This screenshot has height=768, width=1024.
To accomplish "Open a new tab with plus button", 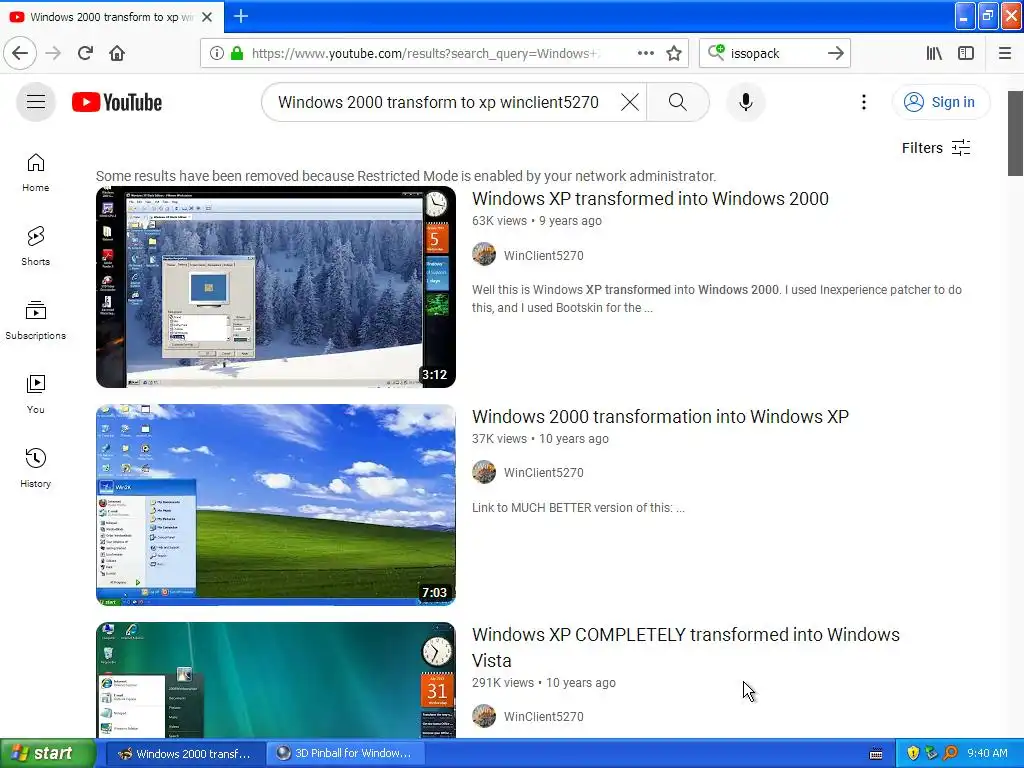I will click(240, 16).
